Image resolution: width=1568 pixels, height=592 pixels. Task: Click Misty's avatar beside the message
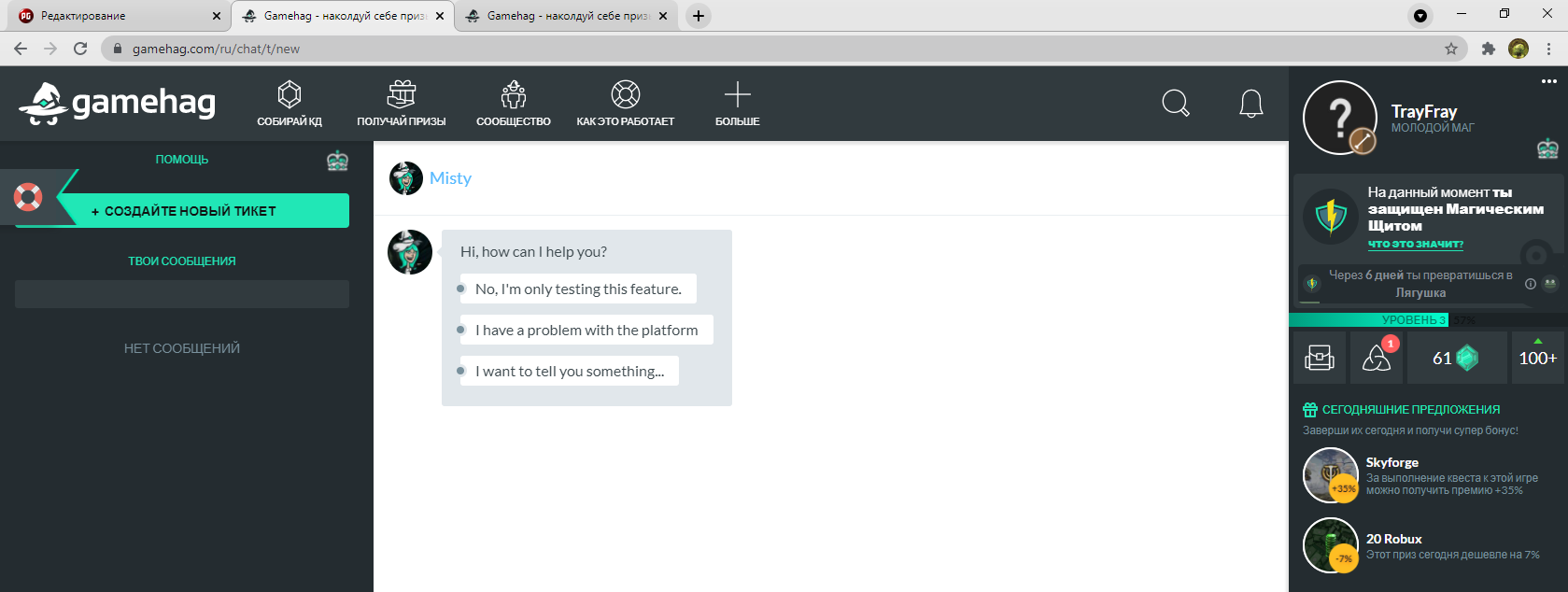point(410,252)
